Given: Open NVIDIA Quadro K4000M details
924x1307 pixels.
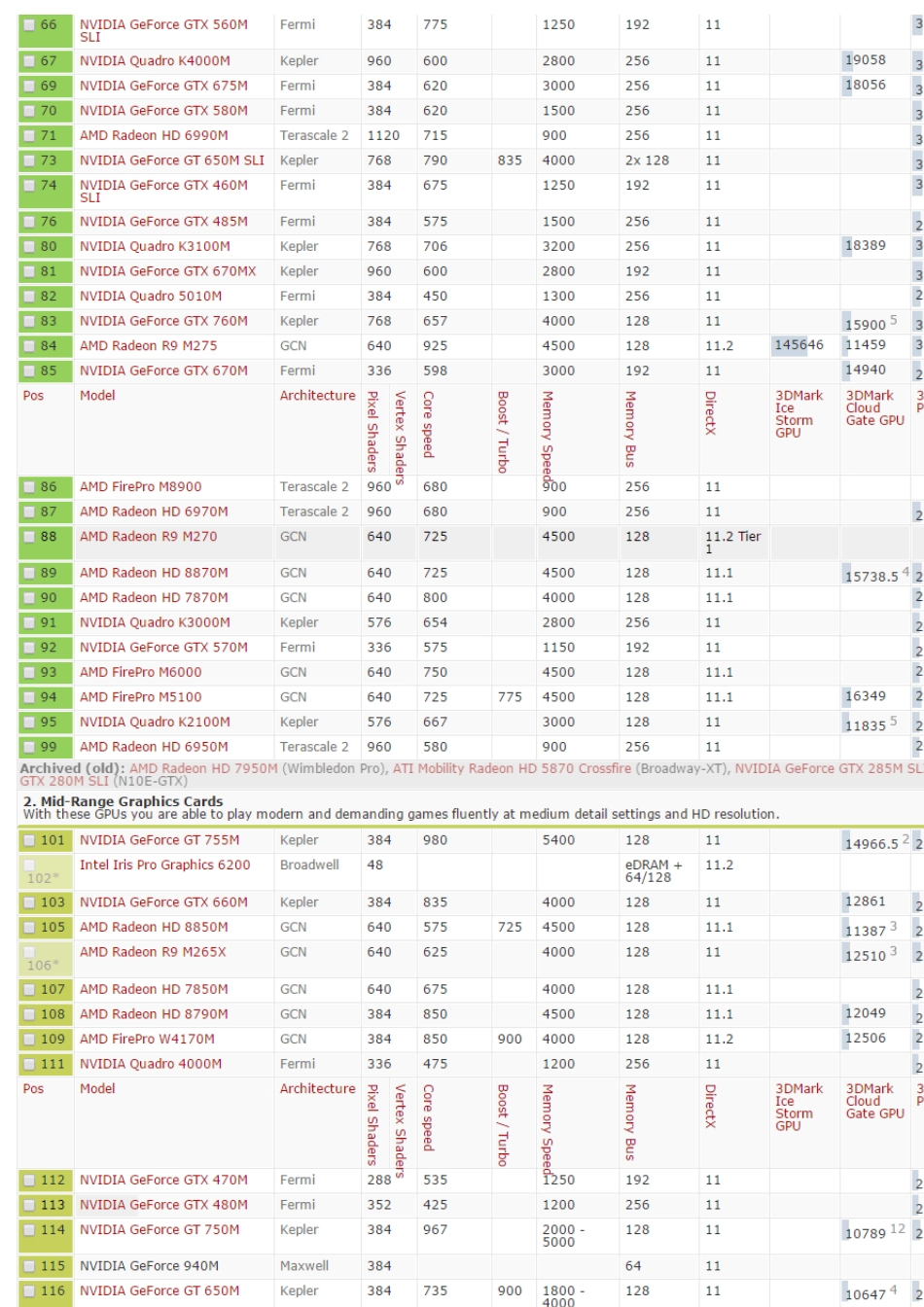Looking at the screenshot, I should coord(155,61).
